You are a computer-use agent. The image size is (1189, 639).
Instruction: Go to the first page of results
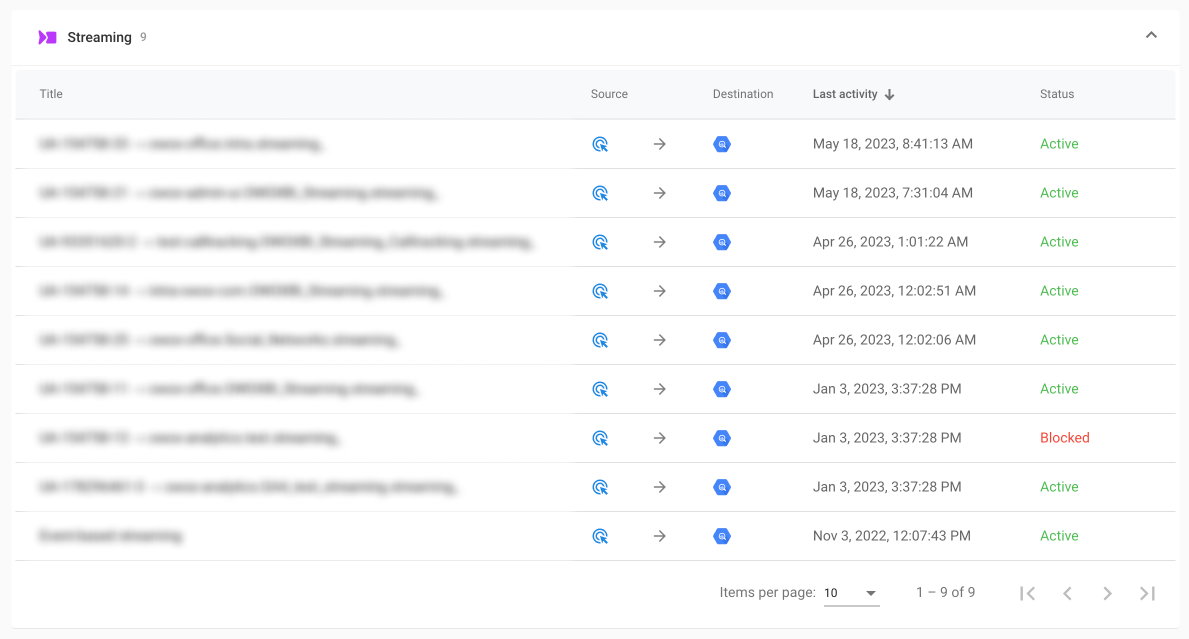1027,594
